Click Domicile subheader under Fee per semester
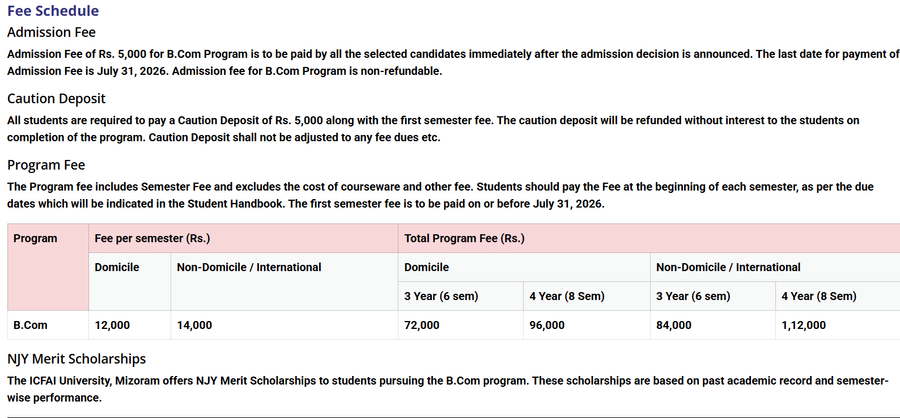 click(x=117, y=267)
